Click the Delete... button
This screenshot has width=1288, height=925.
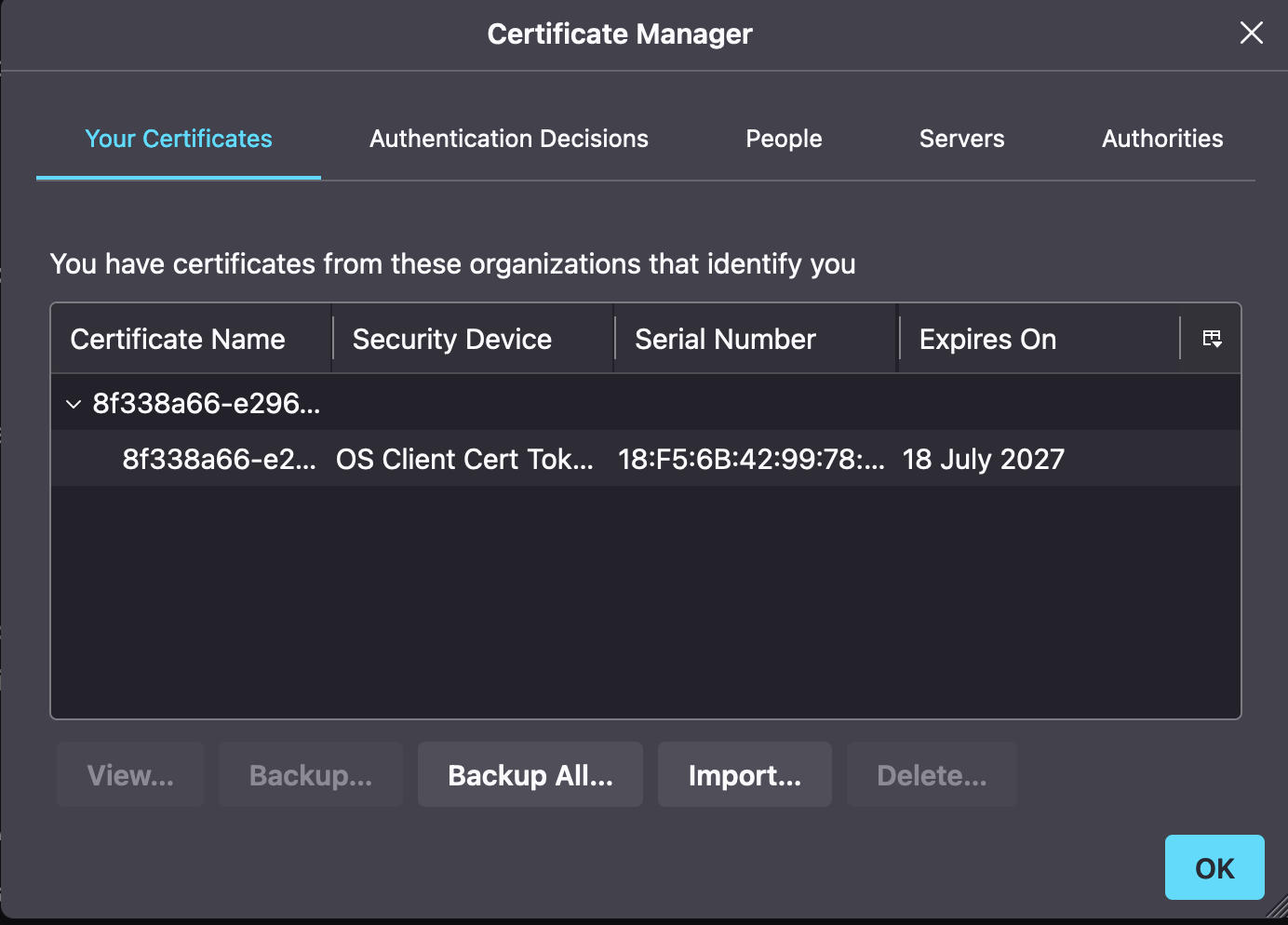tap(932, 774)
